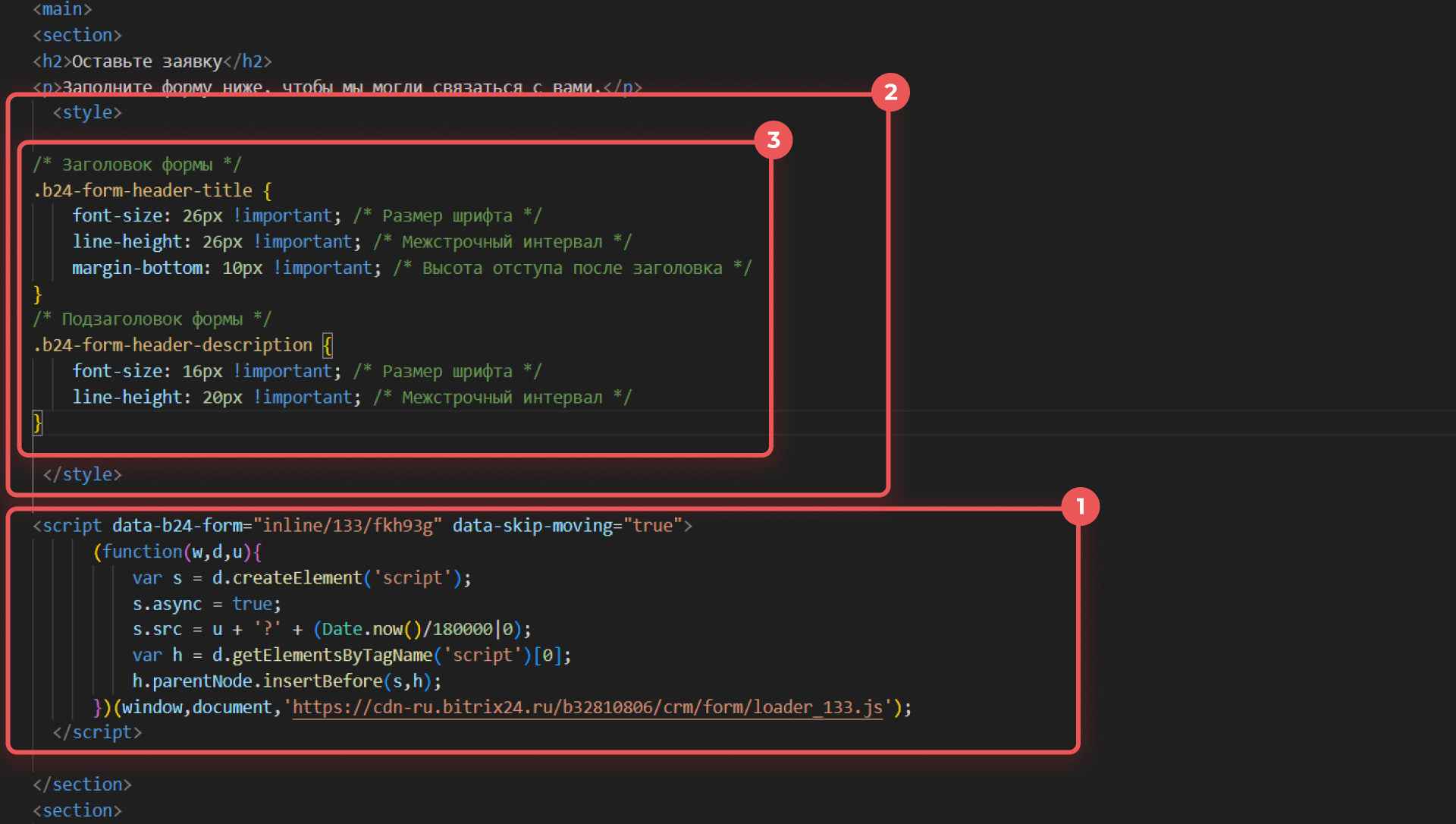
Task: Click the closing script tag
Action: point(97,732)
